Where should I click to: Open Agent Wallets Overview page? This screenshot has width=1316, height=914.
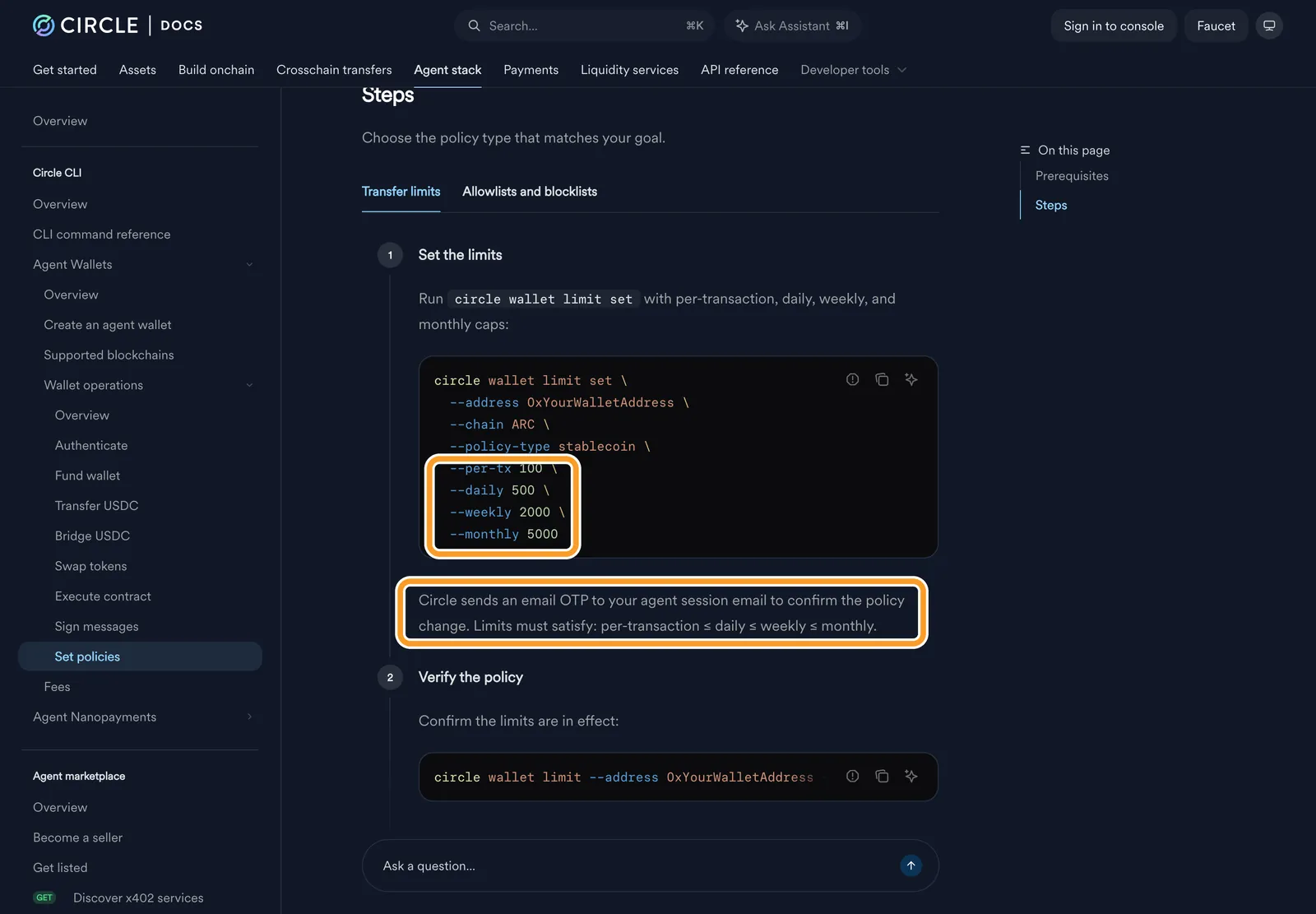tap(71, 295)
